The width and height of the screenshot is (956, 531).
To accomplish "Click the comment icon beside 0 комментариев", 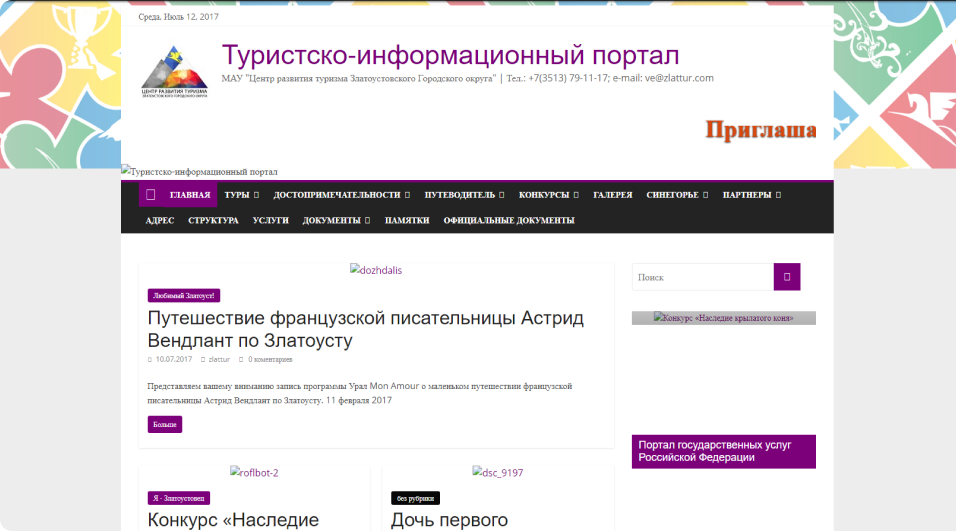I will coord(239,359).
